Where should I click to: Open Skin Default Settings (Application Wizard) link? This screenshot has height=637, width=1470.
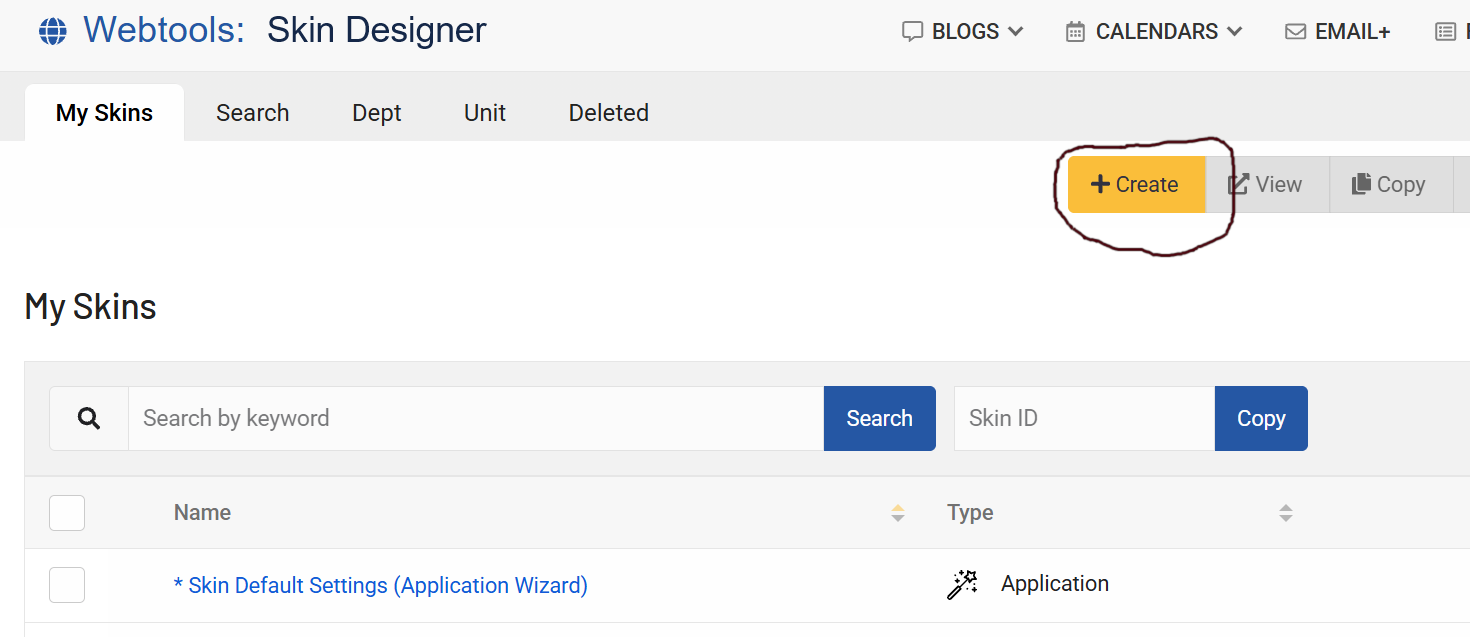tap(380, 585)
